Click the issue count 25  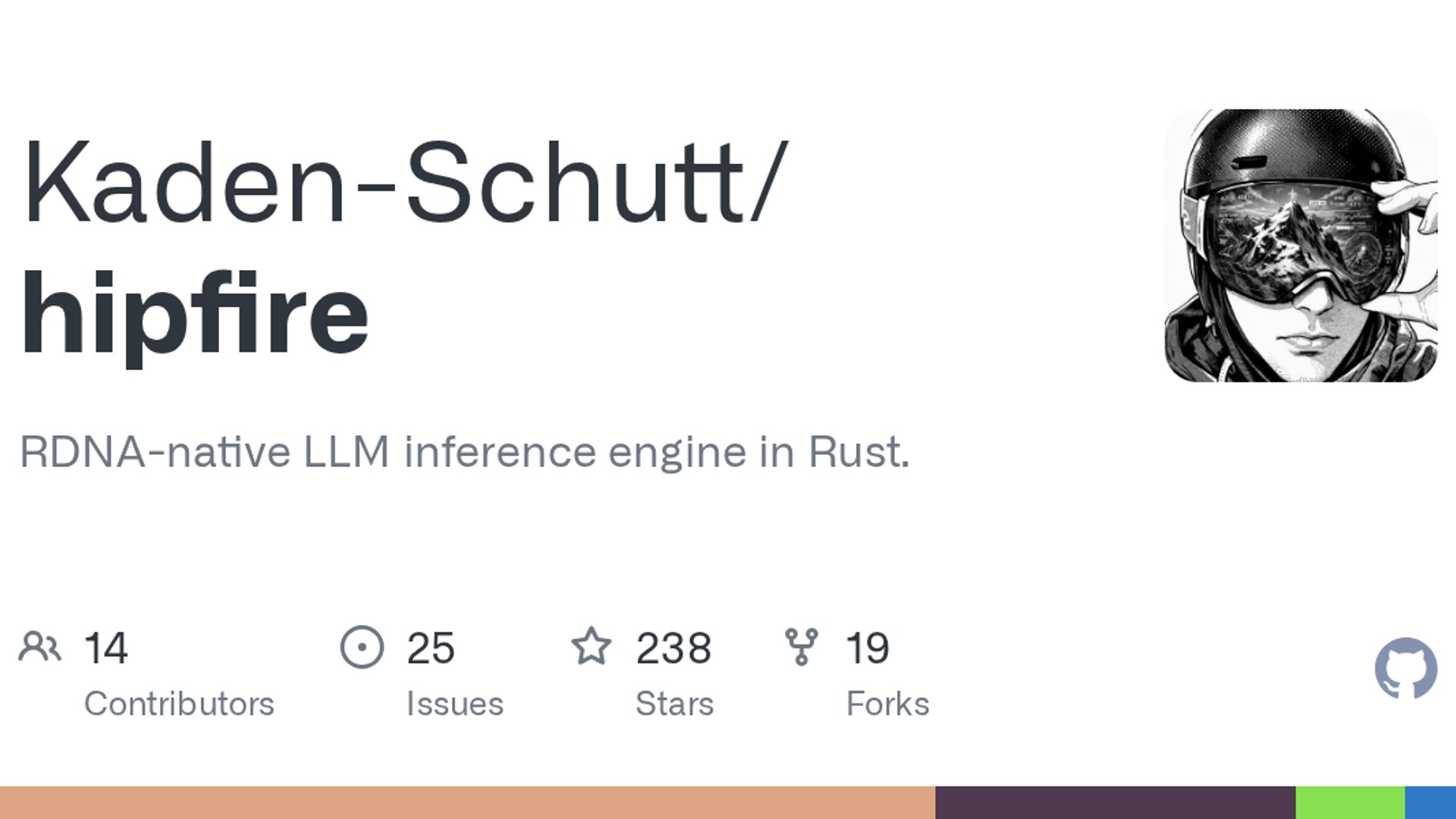point(430,648)
